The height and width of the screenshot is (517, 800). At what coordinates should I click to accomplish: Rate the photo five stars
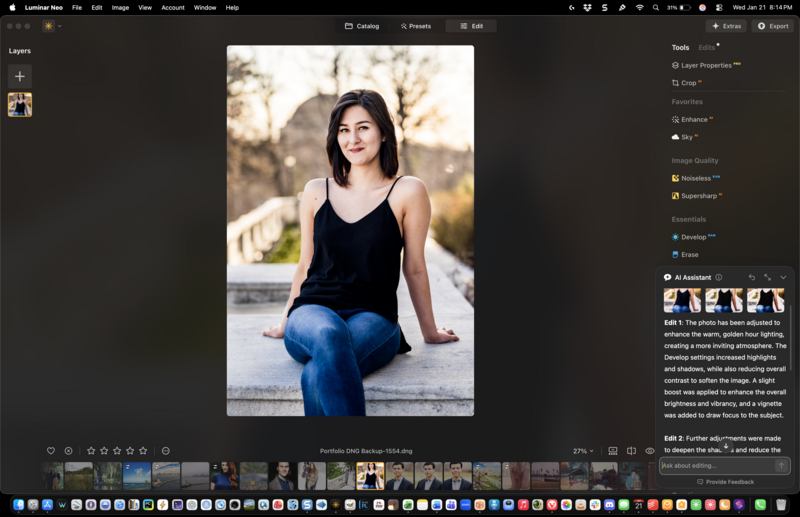(x=143, y=451)
